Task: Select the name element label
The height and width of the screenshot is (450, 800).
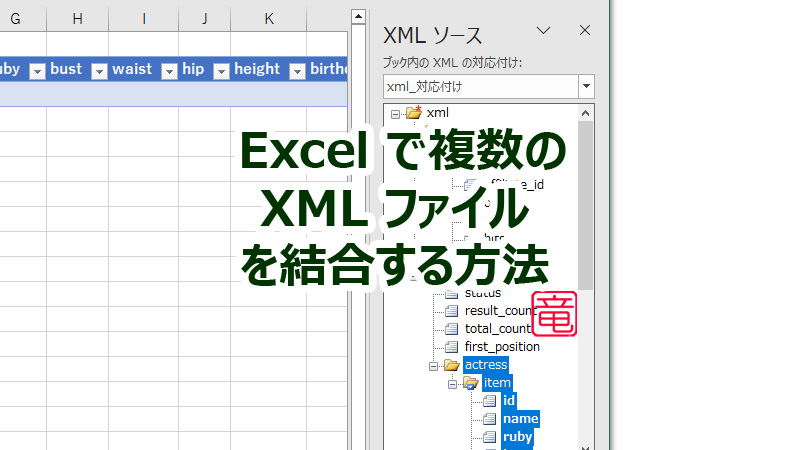Action: pos(520,419)
